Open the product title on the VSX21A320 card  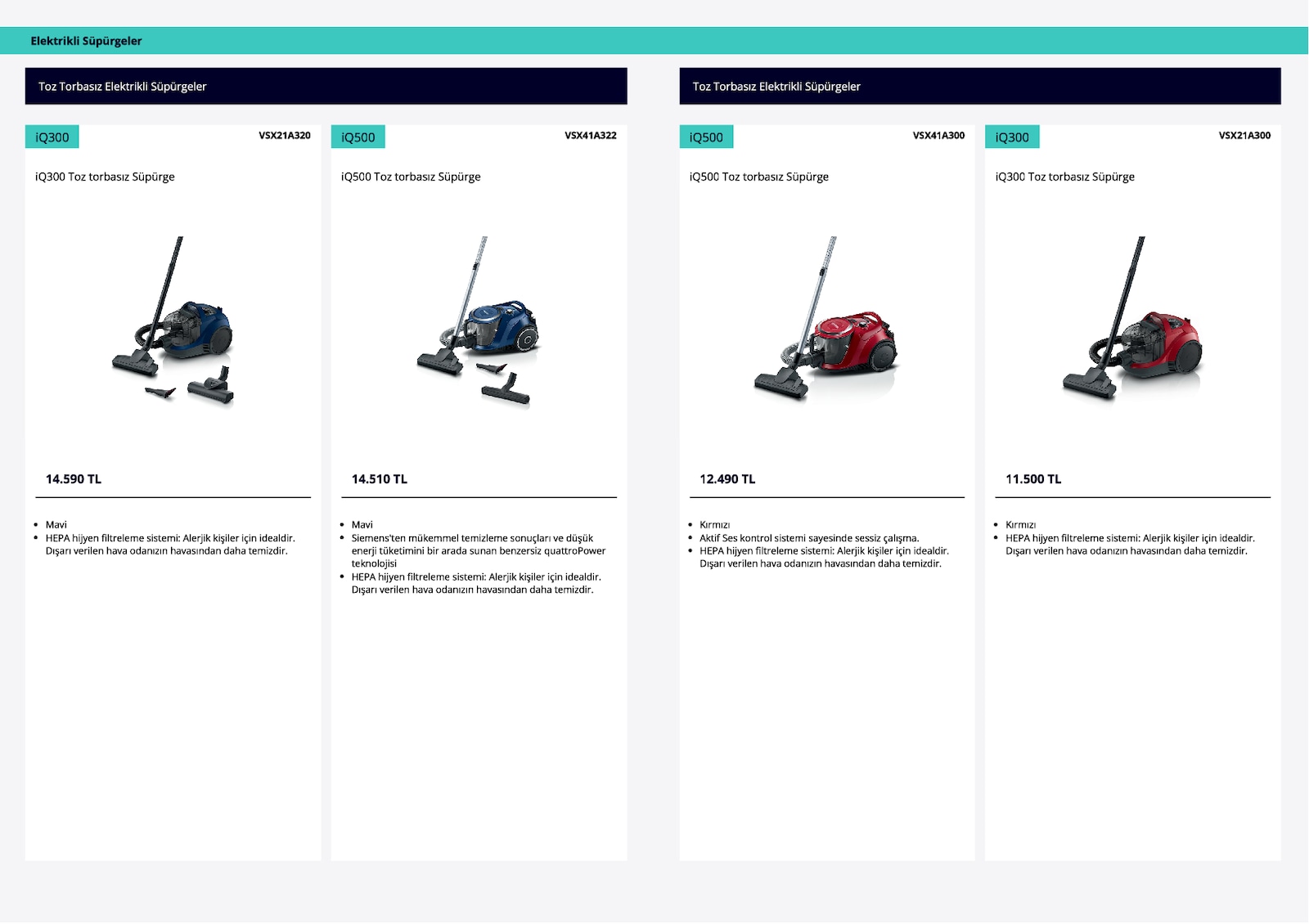[105, 177]
